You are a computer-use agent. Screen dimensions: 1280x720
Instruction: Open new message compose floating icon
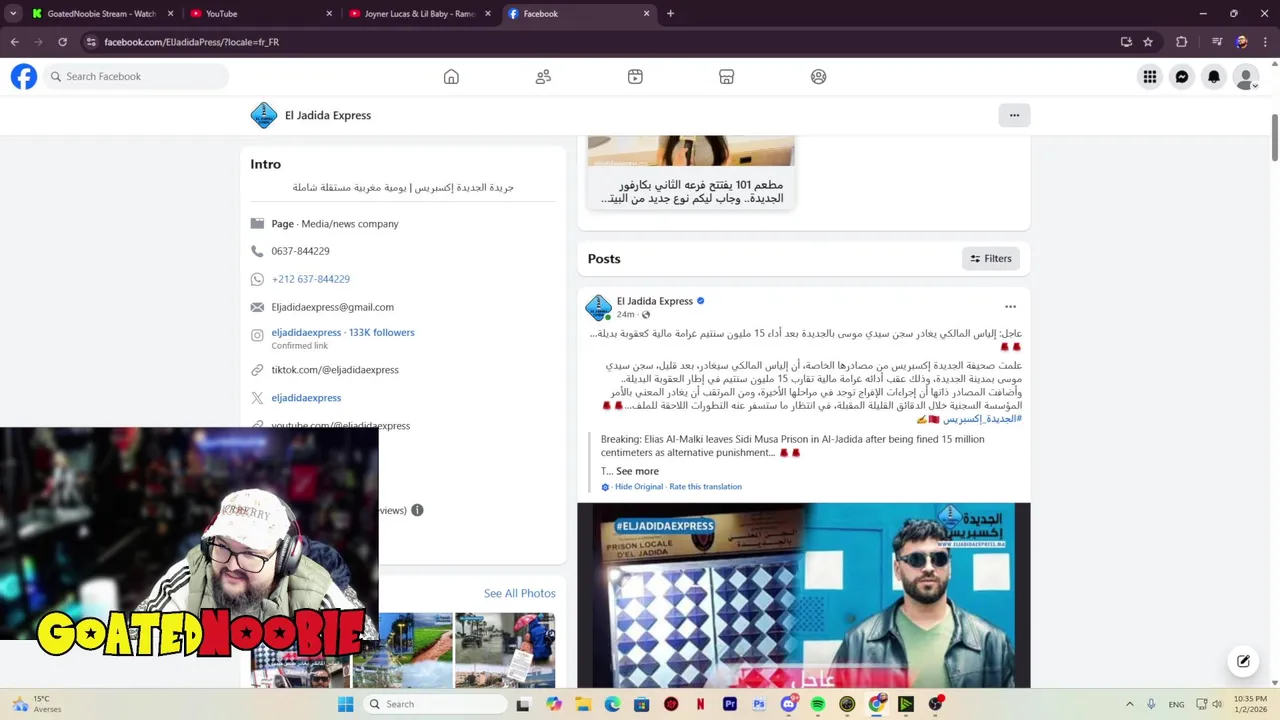coord(1243,661)
